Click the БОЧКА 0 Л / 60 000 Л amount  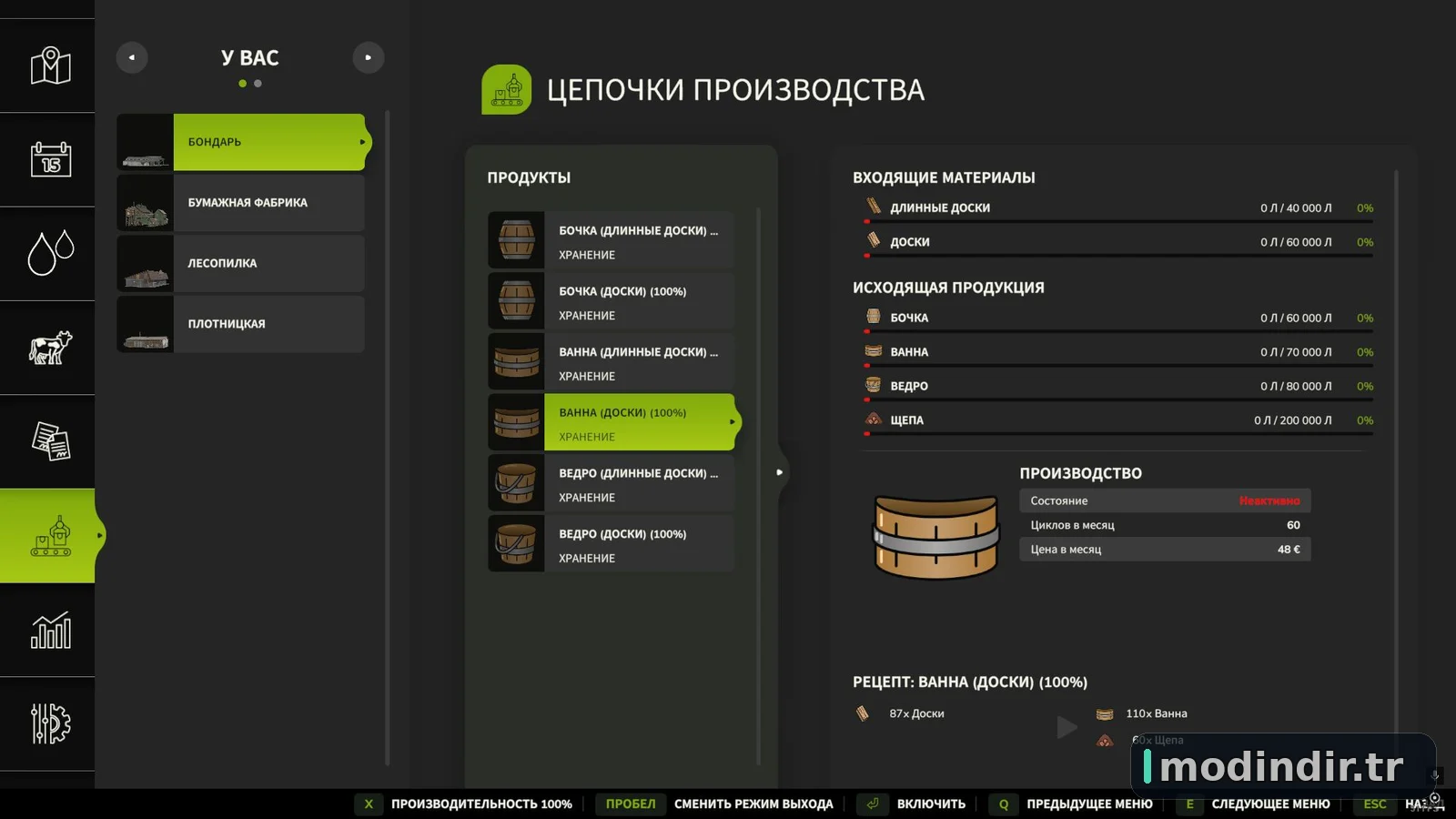click(x=1296, y=318)
